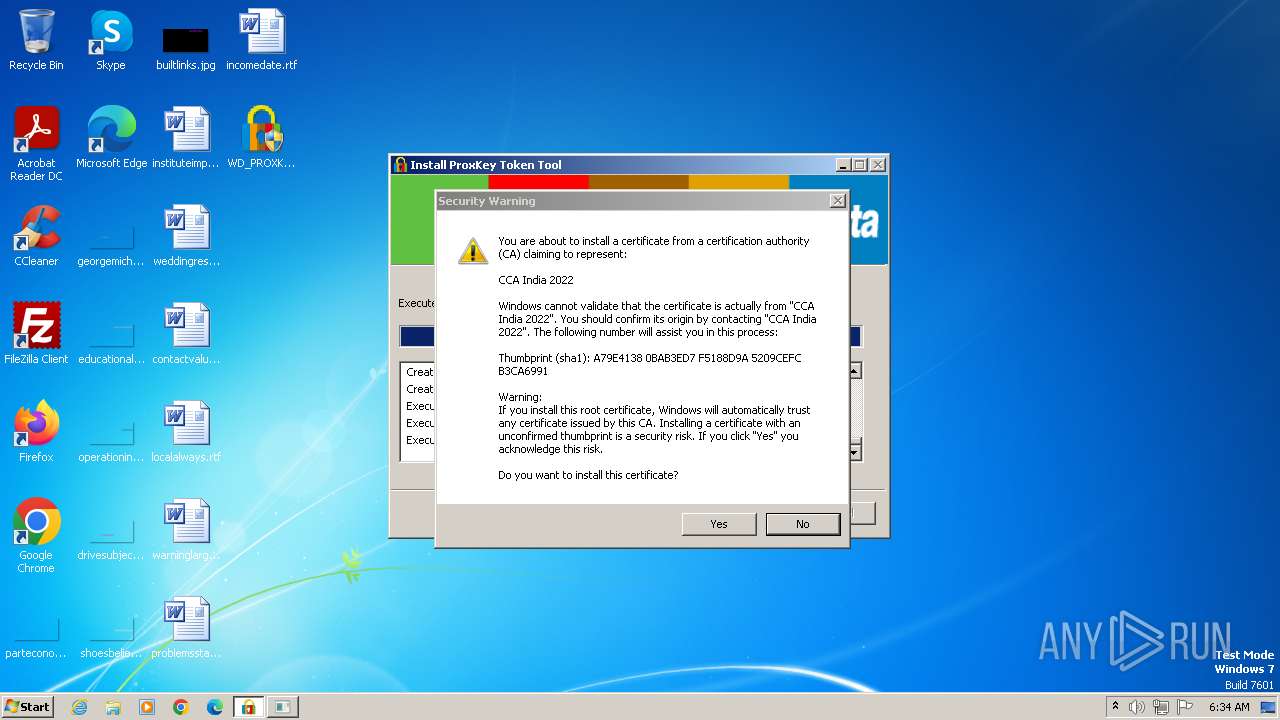Image resolution: width=1280 pixels, height=720 pixels.
Task: Launch Internet Explorer from taskbar
Action: pos(80,707)
